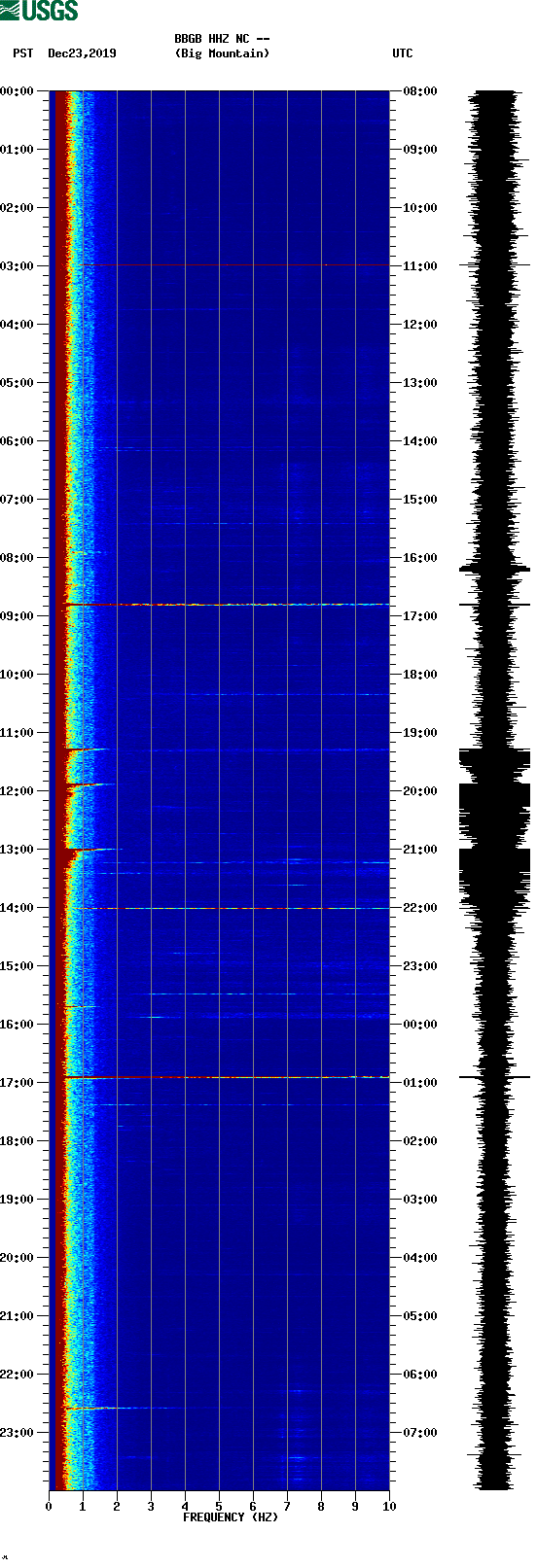Select the station title 'BBGB HHZ NC --'
Screen dimensions: 537x1568
tap(222, 39)
